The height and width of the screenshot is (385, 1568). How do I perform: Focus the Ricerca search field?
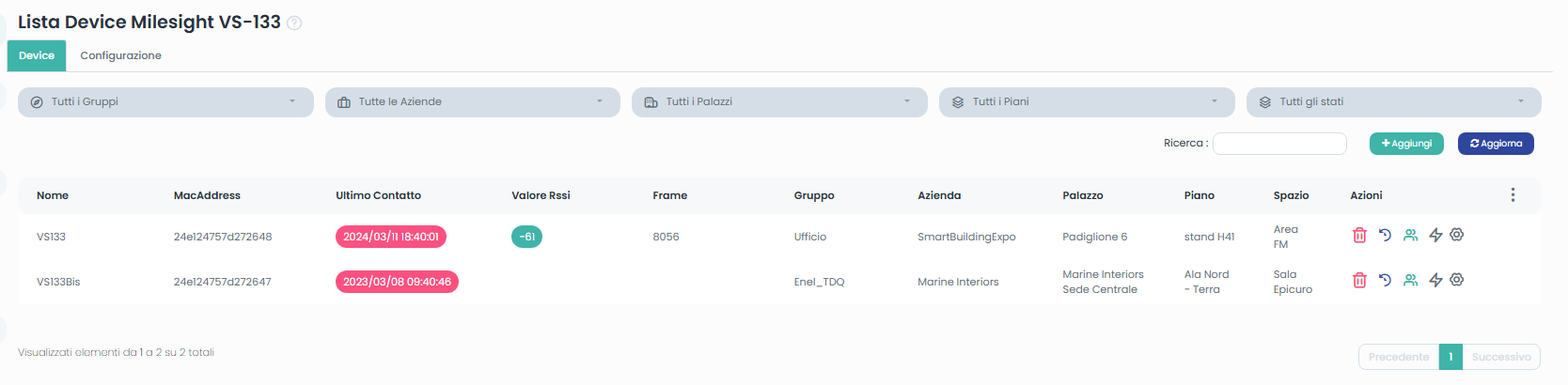(1278, 144)
